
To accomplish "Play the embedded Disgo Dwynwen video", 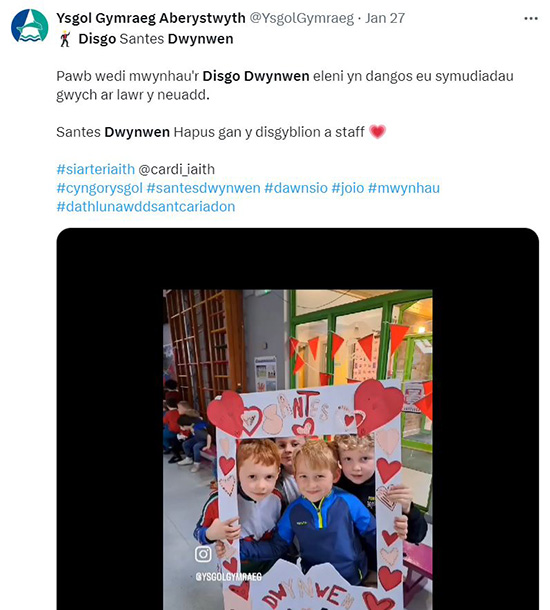I will point(298,419).
